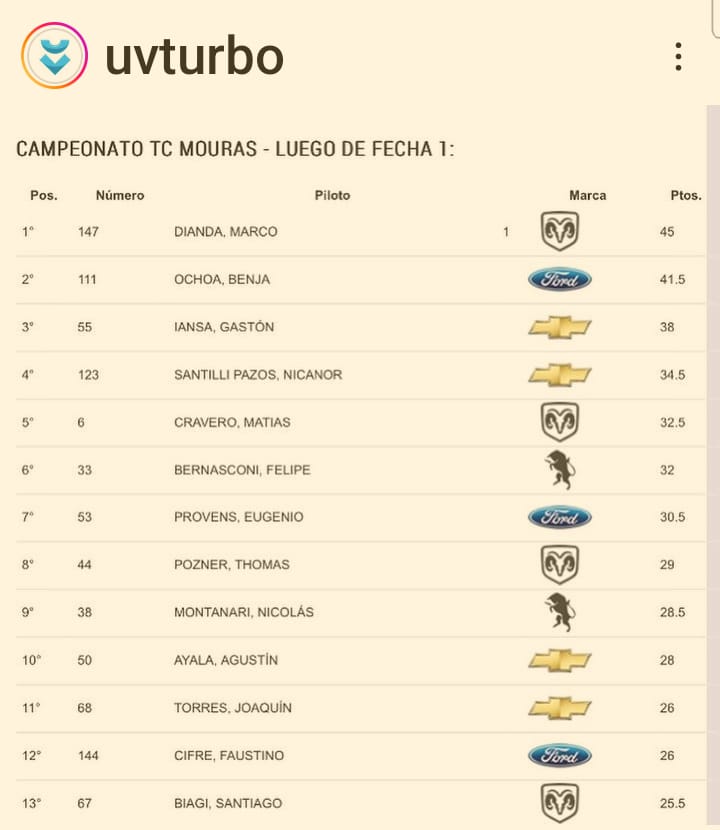The height and width of the screenshot is (830, 720).
Task: Click Ford logo next to Ochoa, Benja
Action: tap(560, 279)
